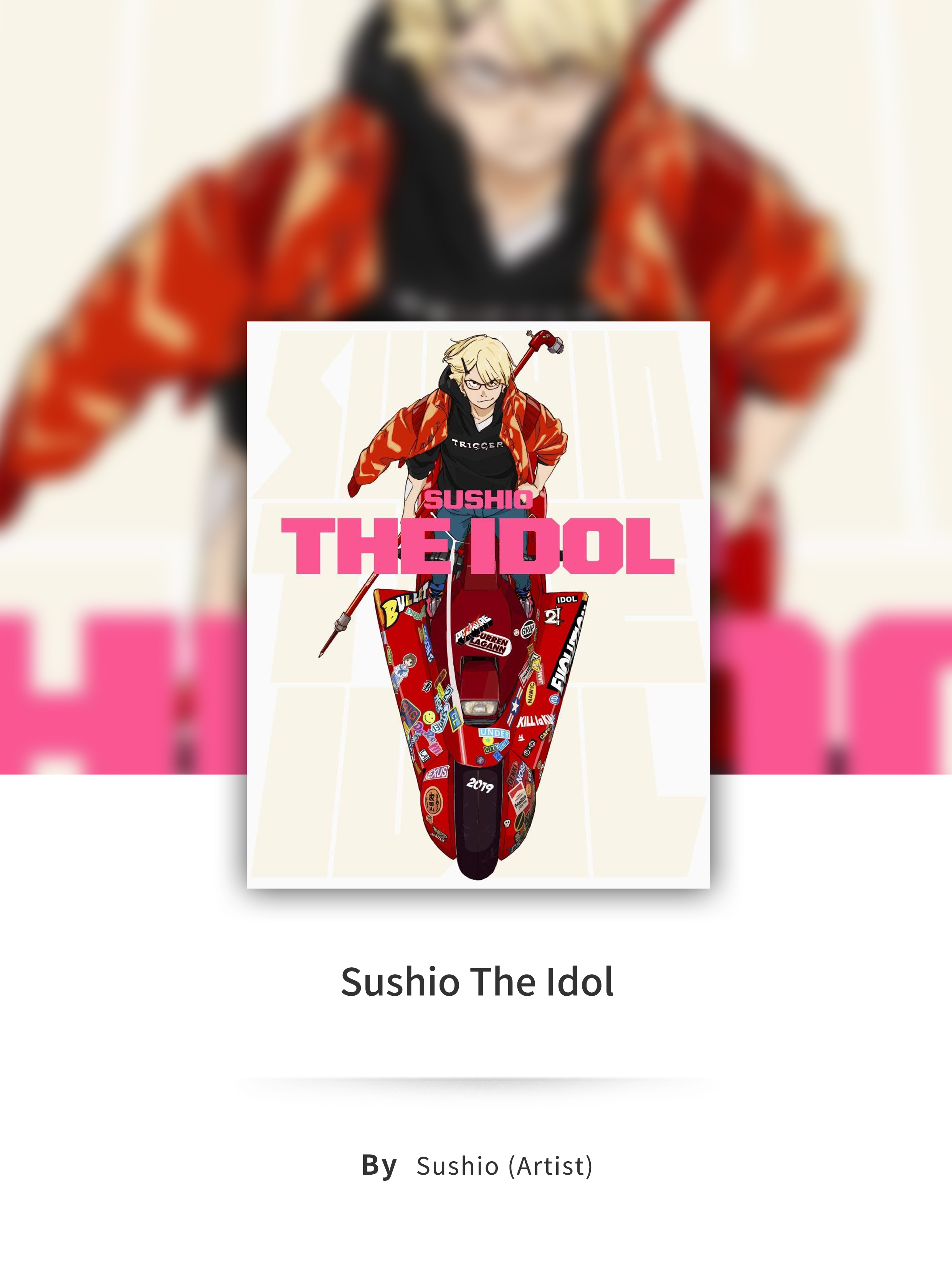Click the TRIGGER logo on the black shirt
Viewport: 952px width, 1268px height.
(478, 444)
